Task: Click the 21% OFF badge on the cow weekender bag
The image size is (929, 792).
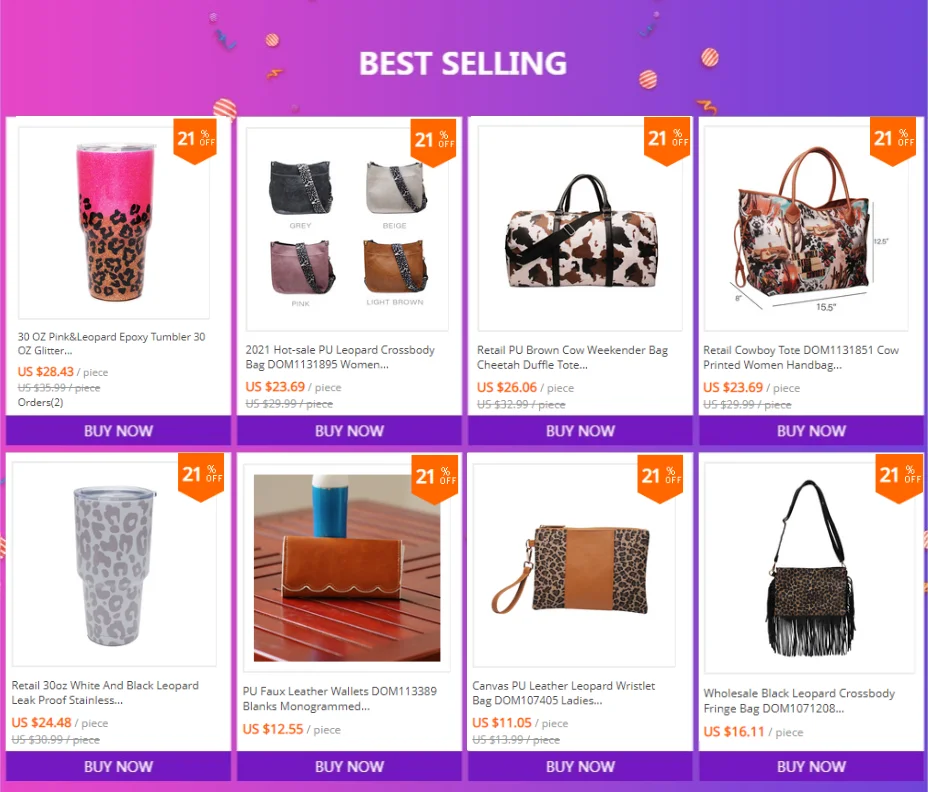Action: [667, 140]
